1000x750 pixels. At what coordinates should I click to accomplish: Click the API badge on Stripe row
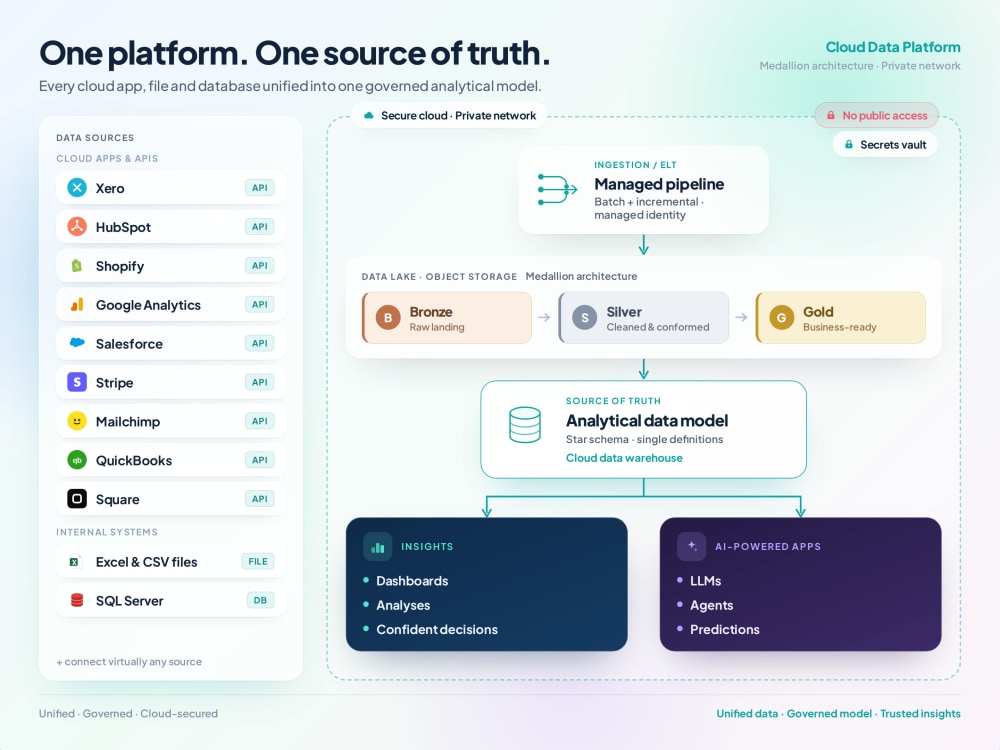(x=259, y=382)
